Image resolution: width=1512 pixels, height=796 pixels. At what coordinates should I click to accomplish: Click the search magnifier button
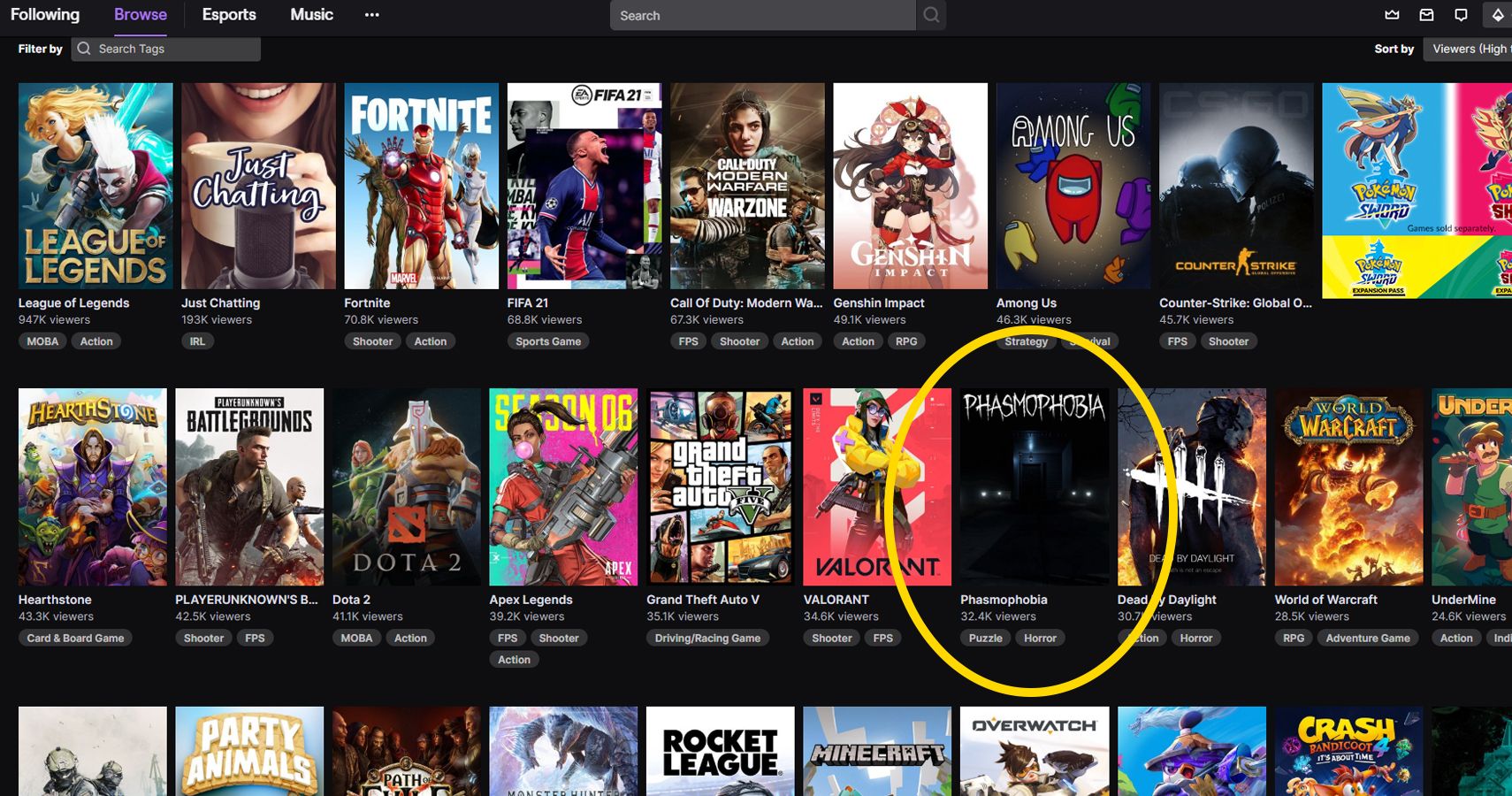pos(931,15)
